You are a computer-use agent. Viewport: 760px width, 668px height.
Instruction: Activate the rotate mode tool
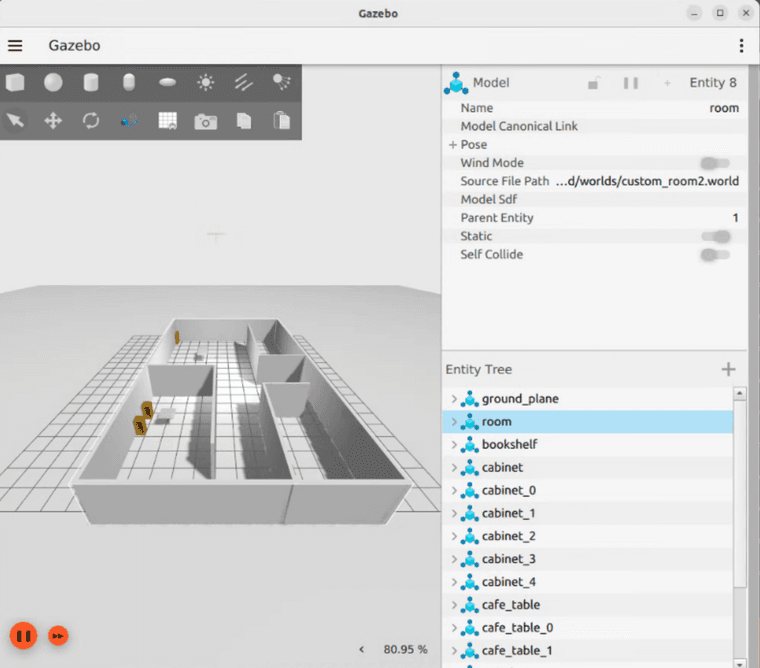coord(91,120)
